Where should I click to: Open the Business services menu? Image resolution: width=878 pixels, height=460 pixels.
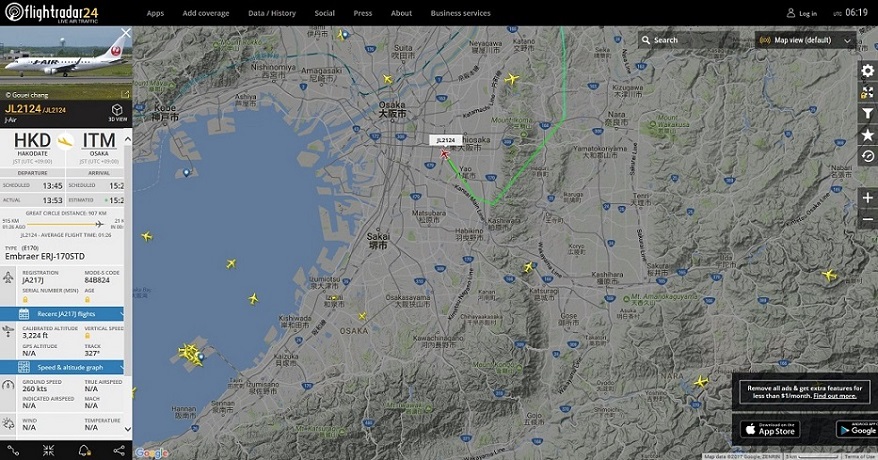pos(460,13)
